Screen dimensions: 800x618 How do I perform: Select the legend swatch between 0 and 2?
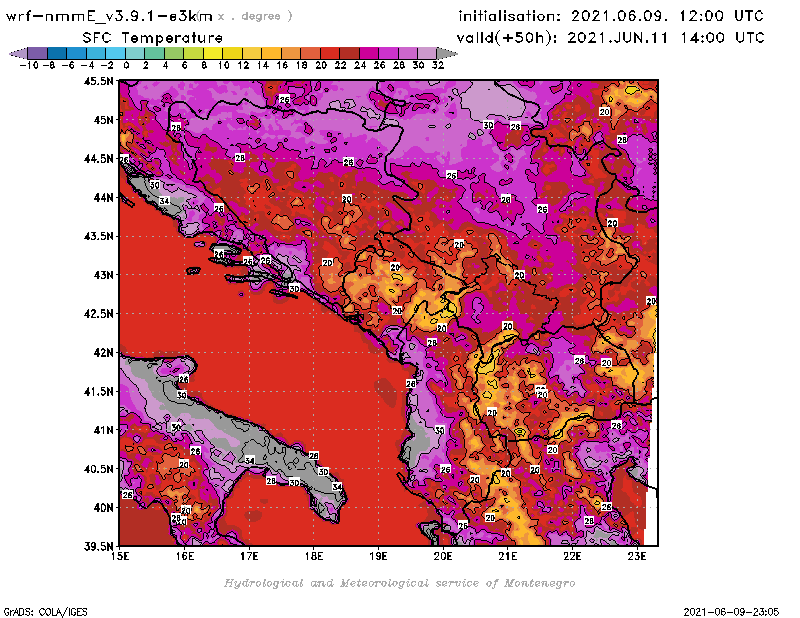pos(135,53)
